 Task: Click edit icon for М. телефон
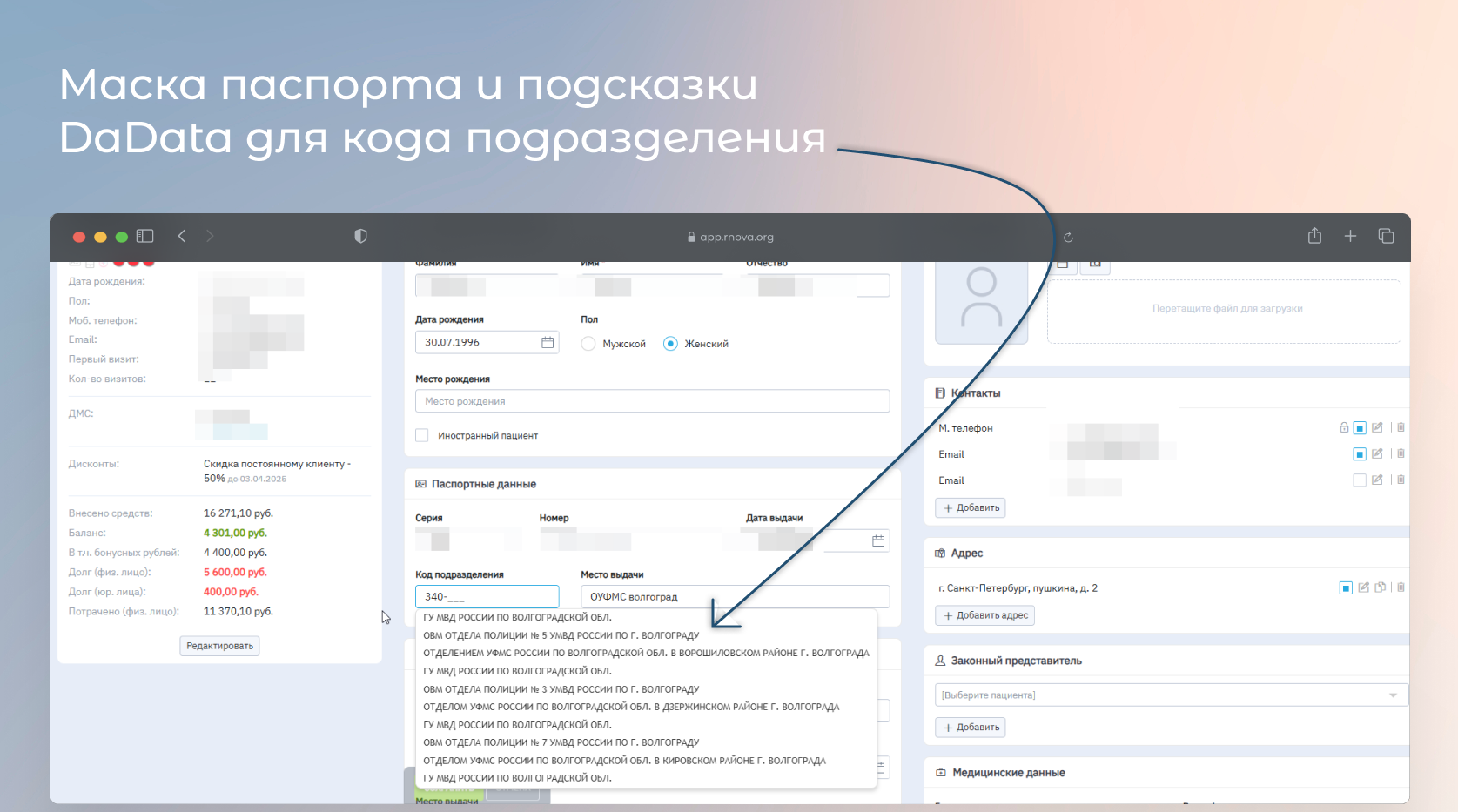[x=1377, y=427]
